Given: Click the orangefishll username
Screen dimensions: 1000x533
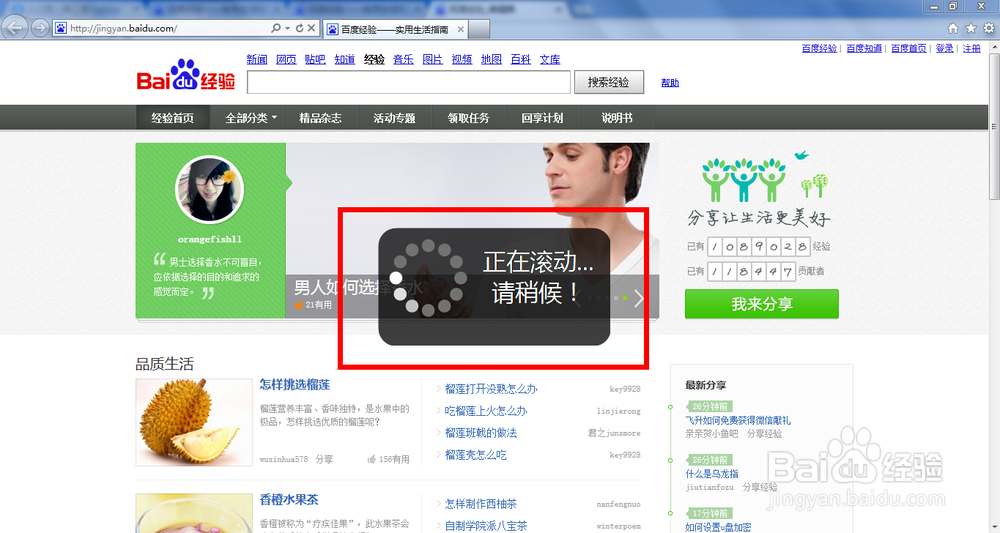Looking at the screenshot, I should 210,240.
